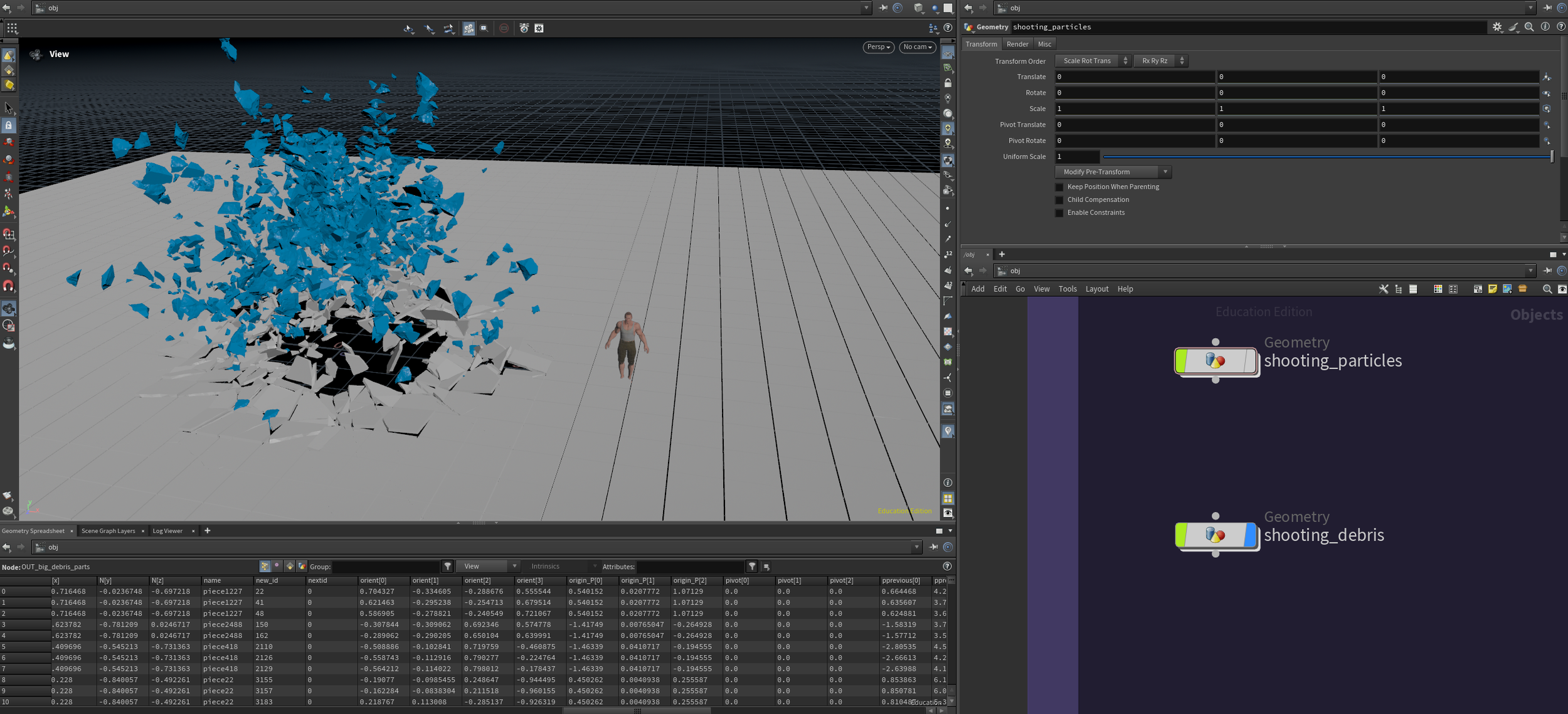Click the Translate X input field
The height and width of the screenshot is (714, 1568).
pos(1134,77)
